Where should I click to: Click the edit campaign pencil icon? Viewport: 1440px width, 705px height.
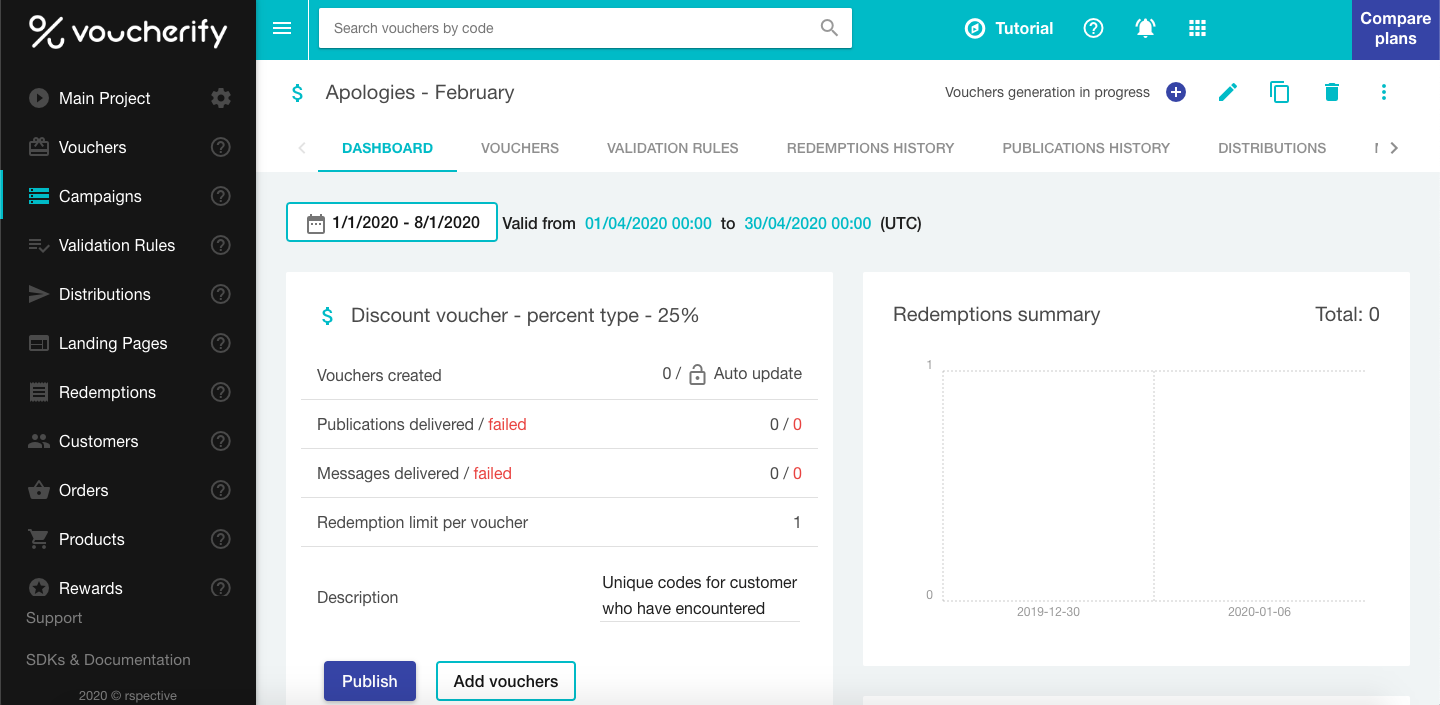point(1228,92)
